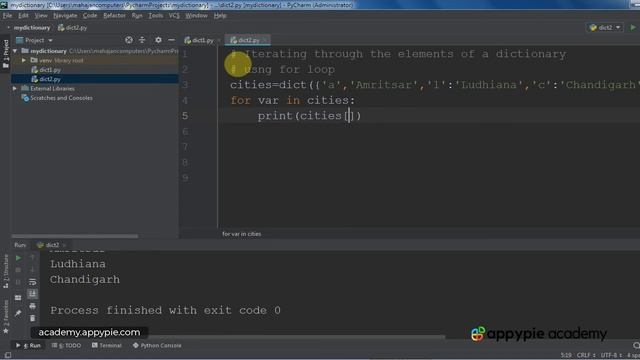
Task: Close dict2 tab in Run panel
Action: tap(64, 245)
